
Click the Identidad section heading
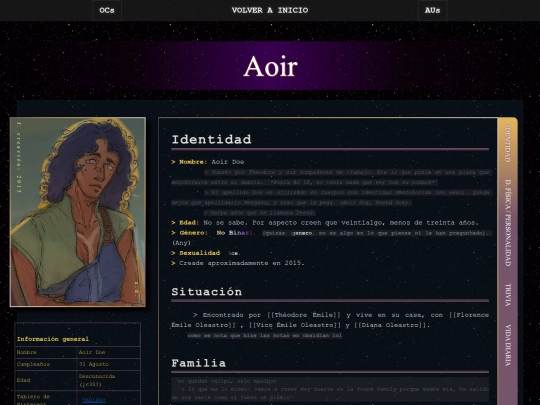(211, 139)
